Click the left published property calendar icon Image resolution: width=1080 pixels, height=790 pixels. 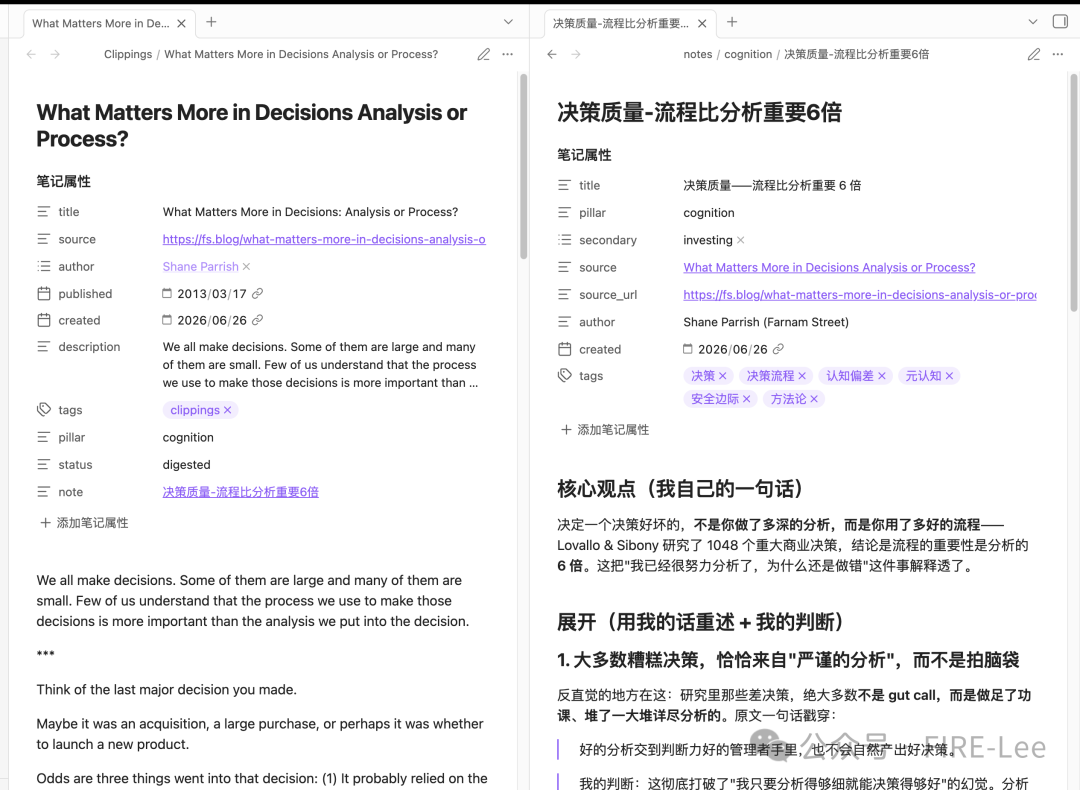[x=44, y=293]
